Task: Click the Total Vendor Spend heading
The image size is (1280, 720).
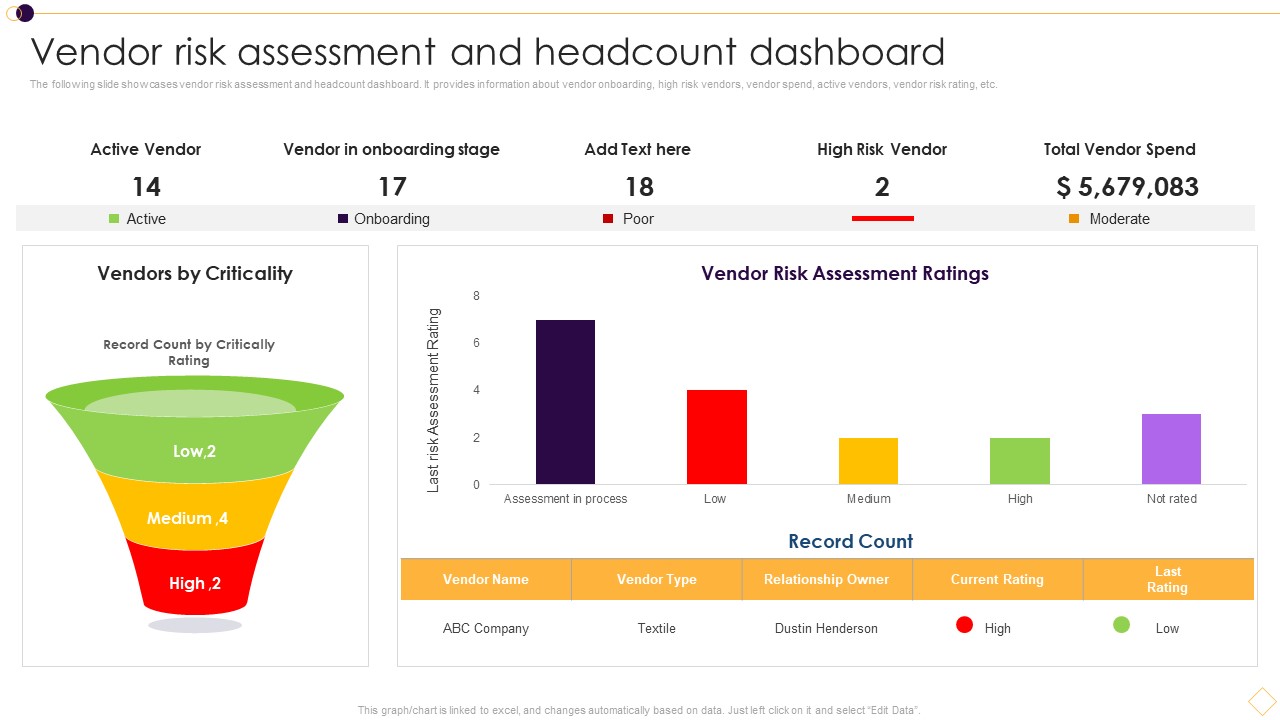Action: click(1120, 149)
